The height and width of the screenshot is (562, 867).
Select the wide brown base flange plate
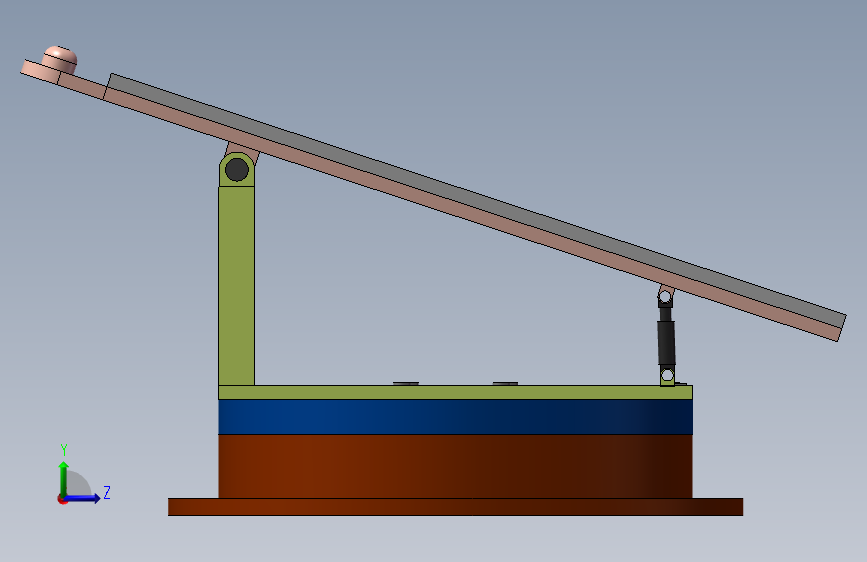[455, 507]
